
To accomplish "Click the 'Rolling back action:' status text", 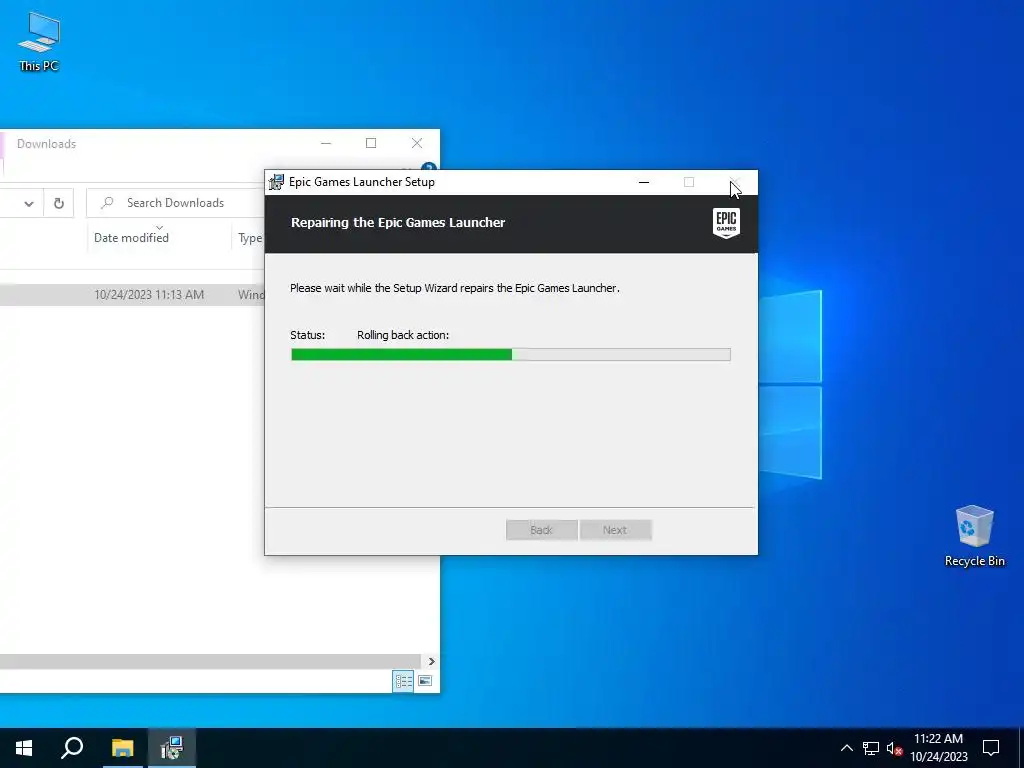I will [x=403, y=335].
